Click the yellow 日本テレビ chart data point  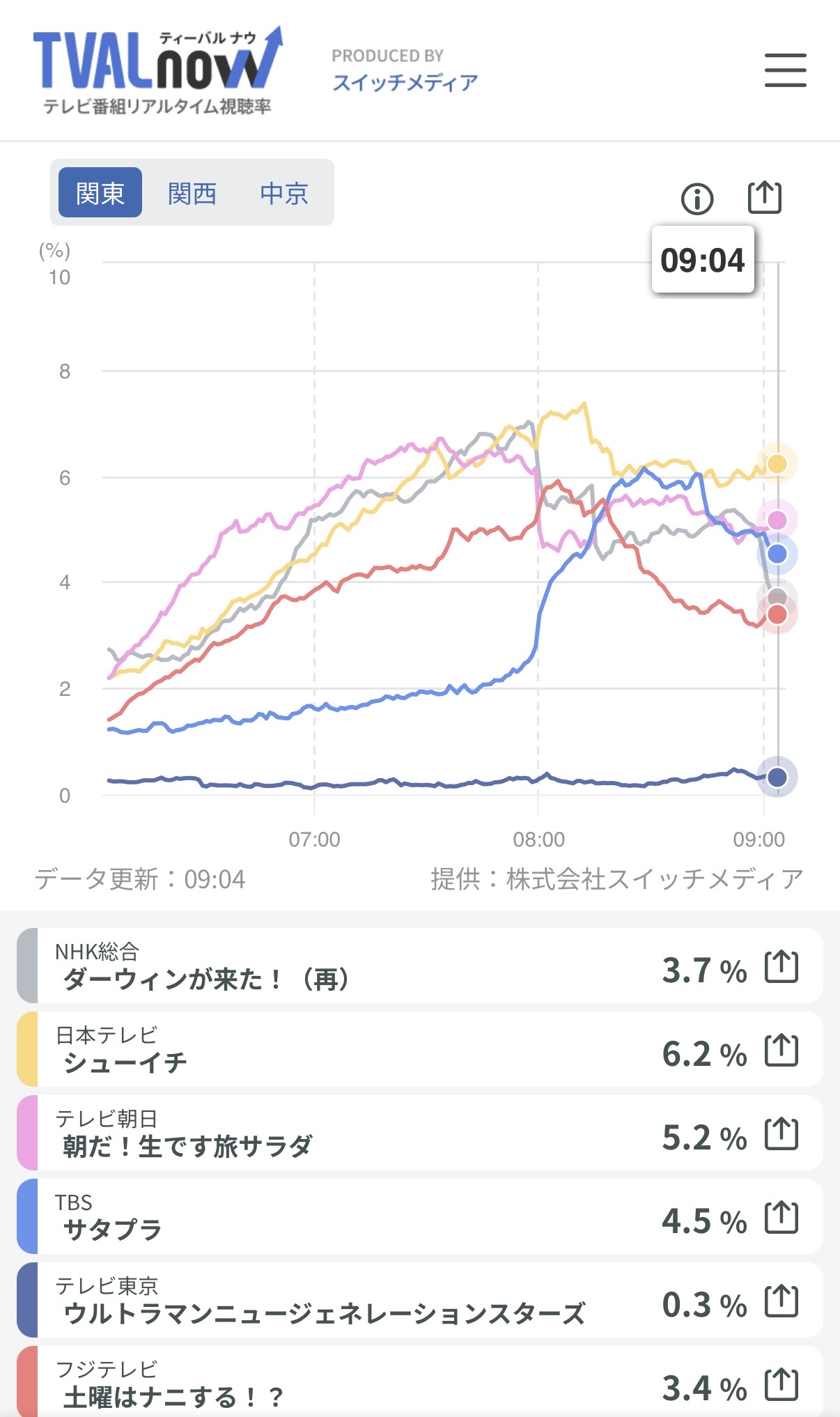tap(777, 464)
